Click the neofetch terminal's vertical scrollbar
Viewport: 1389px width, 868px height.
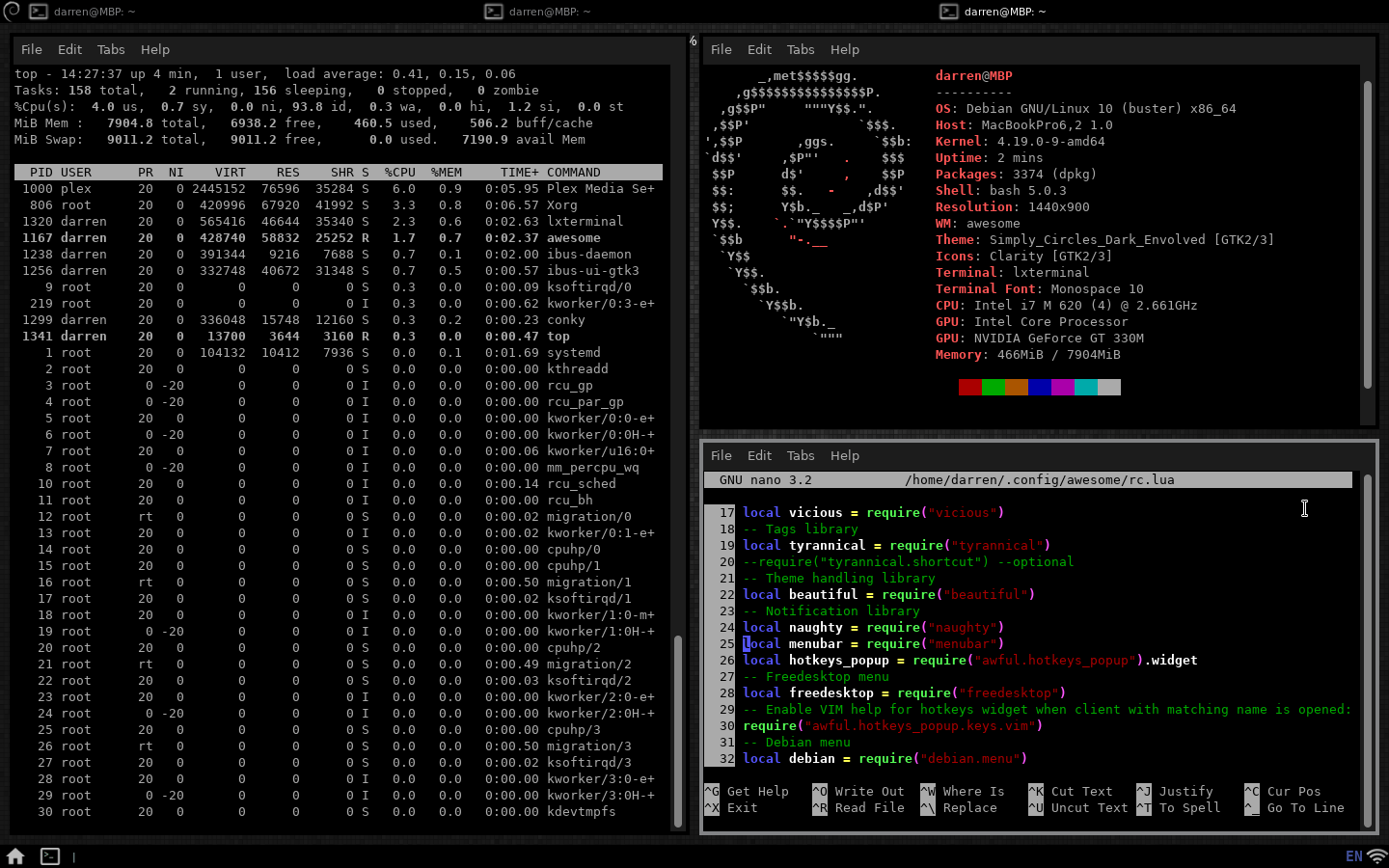click(x=1367, y=236)
